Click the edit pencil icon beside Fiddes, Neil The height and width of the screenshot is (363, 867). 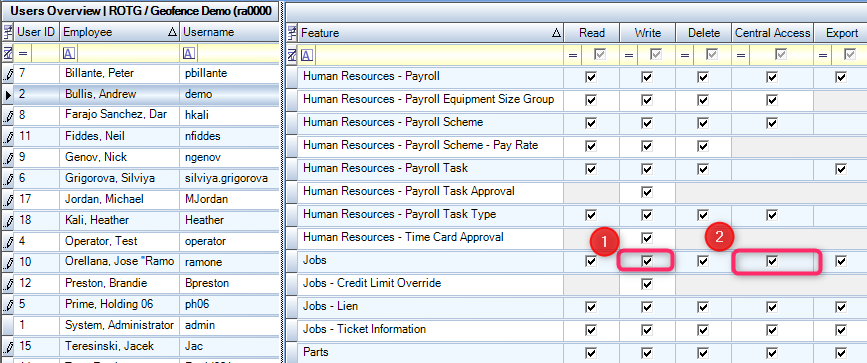point(7,137)
